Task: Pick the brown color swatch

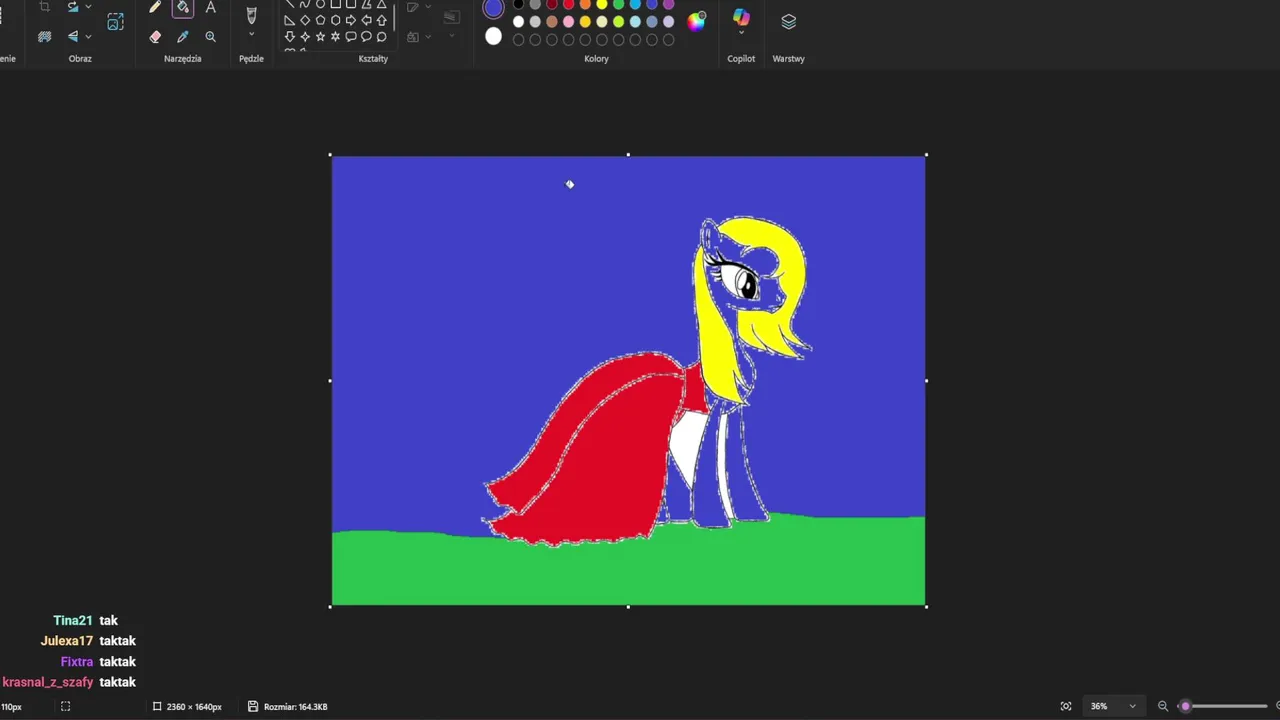Action: (552, 21)
